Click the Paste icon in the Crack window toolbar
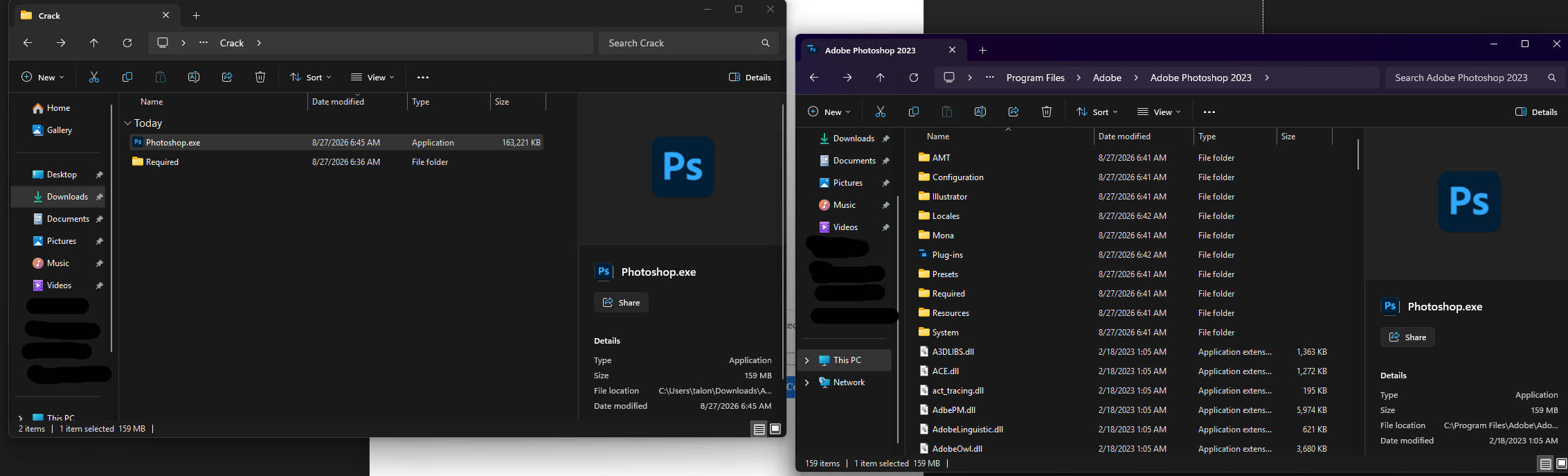This screenshot has height=476, width=1568. [x=161, y=77]
